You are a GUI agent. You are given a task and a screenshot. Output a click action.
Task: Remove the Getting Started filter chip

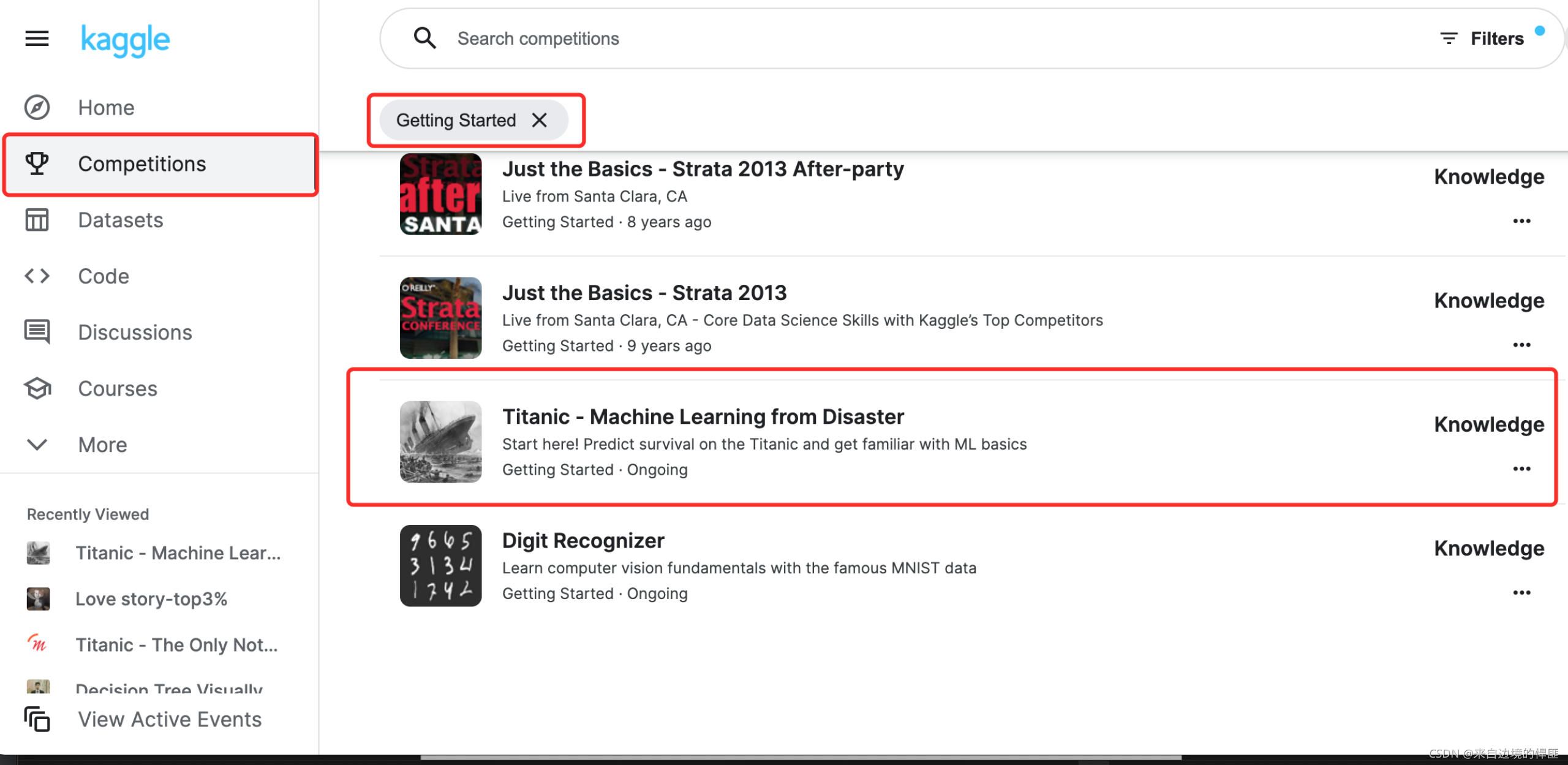tap(539, 120)
